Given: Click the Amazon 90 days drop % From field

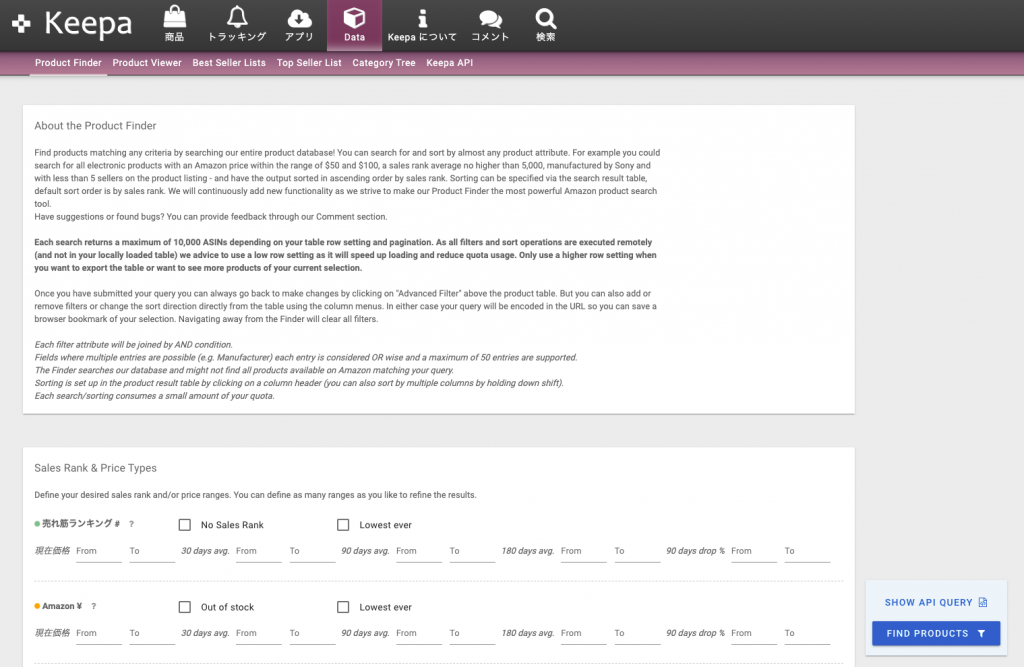Looking at the screenshot, I should coord(753,633).
